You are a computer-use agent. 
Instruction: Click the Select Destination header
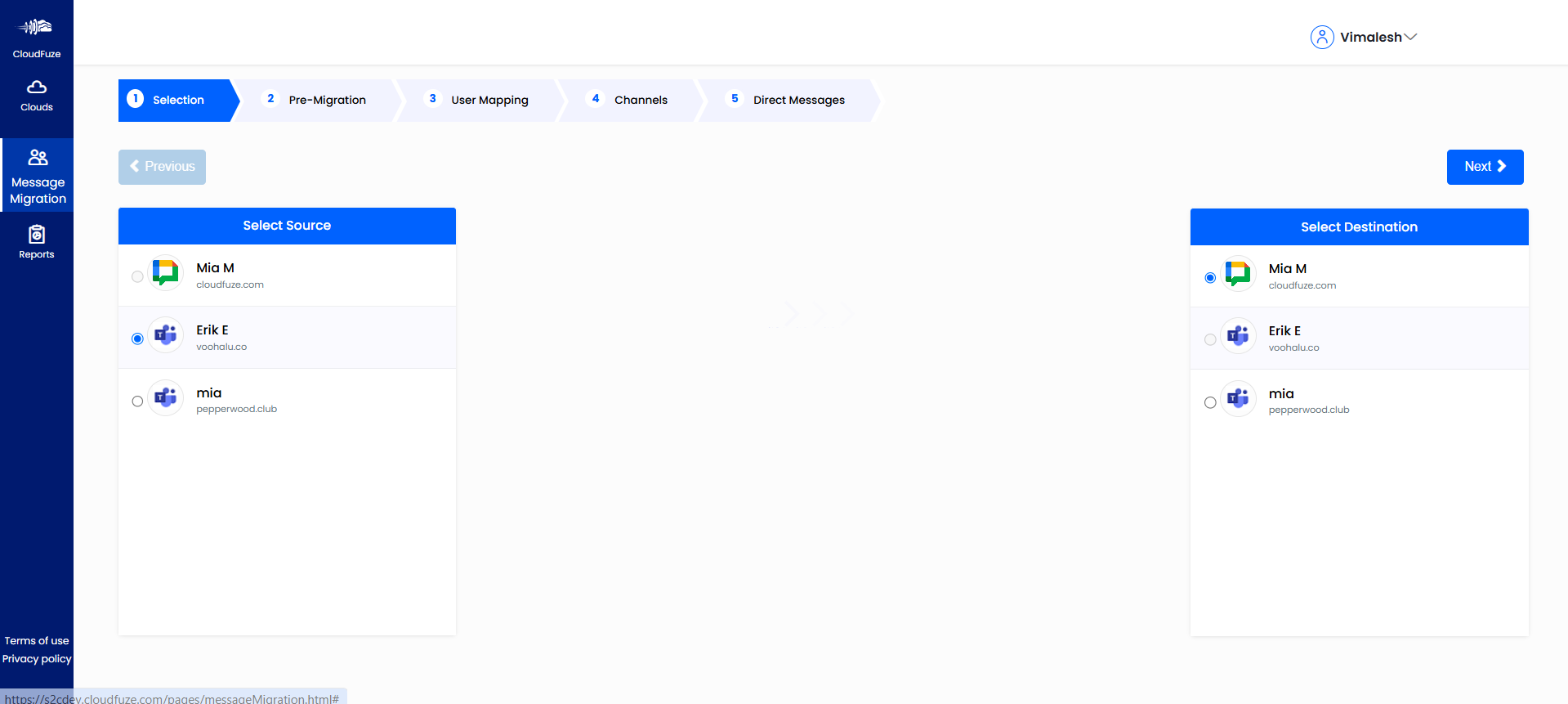click(x=1359, y=227)
